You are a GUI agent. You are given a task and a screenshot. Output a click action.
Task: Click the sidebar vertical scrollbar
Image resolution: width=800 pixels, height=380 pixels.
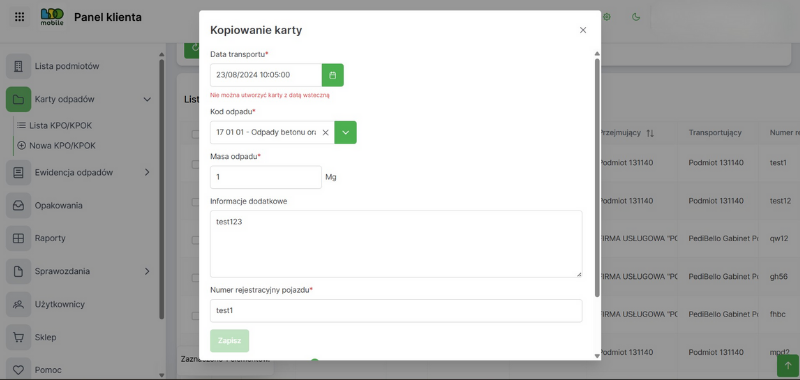[x=162, y=189]
